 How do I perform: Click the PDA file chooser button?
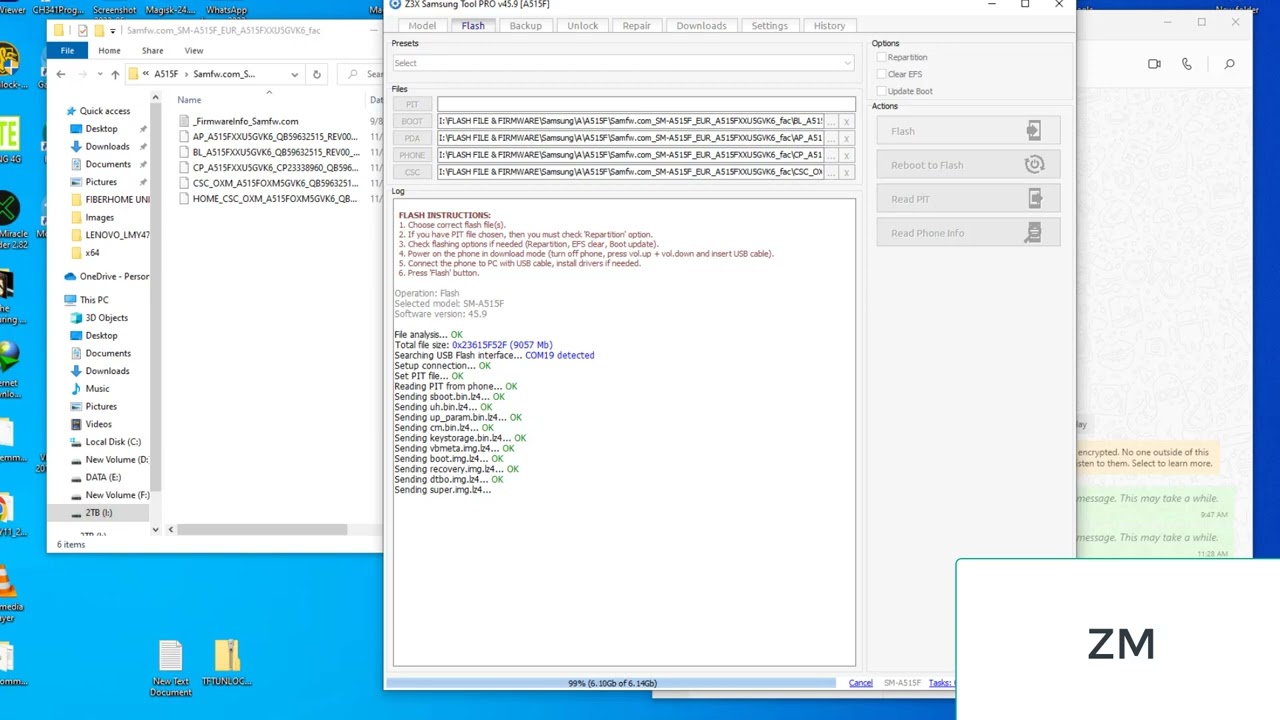click(x=412, y=138)
